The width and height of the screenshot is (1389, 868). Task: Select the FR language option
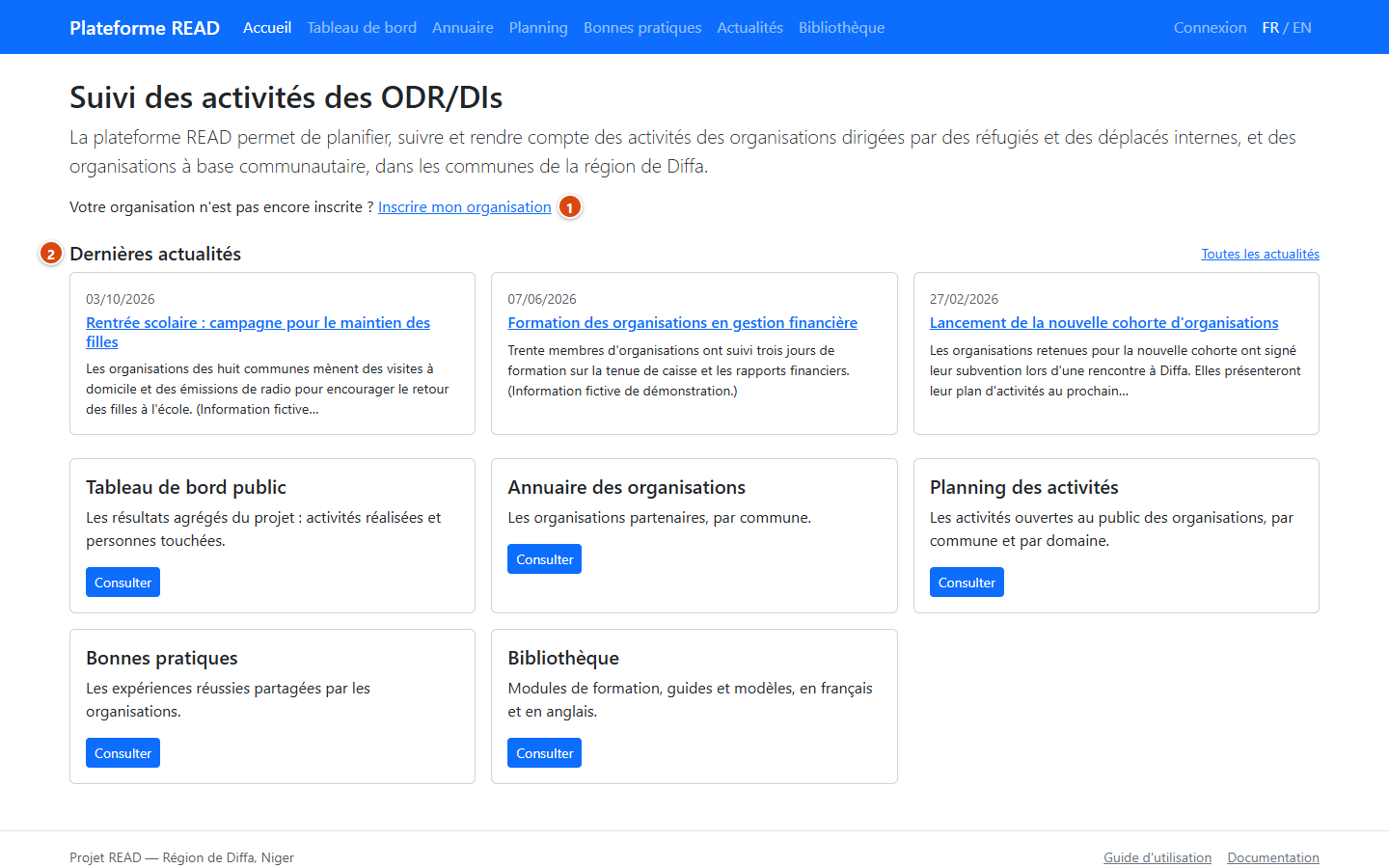coord(1270,28)
